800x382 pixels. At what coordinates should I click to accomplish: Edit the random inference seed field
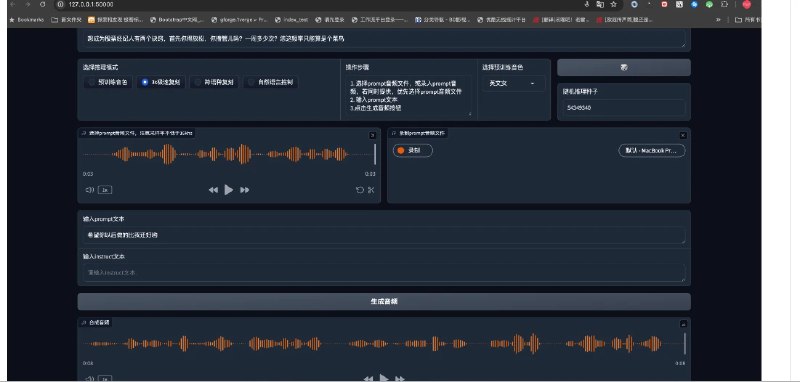[623, 108]
